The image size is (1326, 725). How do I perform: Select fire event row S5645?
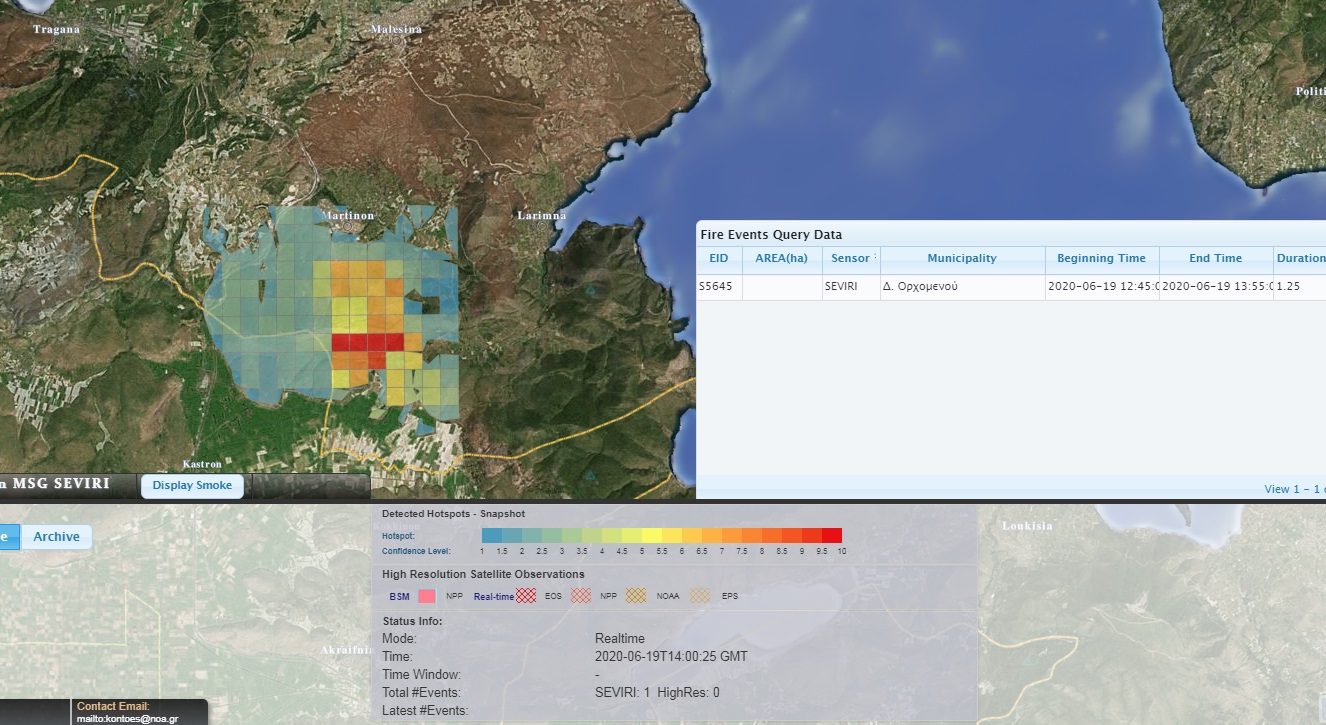tap(1011, 287)
